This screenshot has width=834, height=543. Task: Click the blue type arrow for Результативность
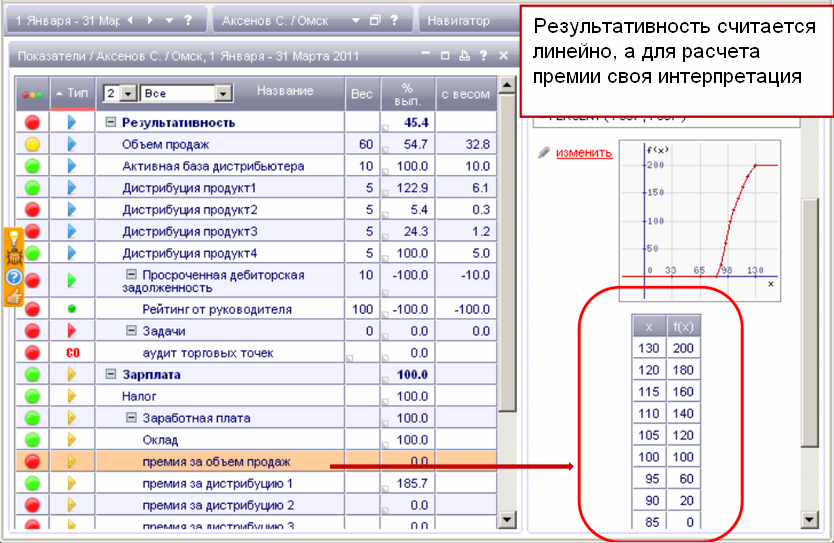pos(72,122)
